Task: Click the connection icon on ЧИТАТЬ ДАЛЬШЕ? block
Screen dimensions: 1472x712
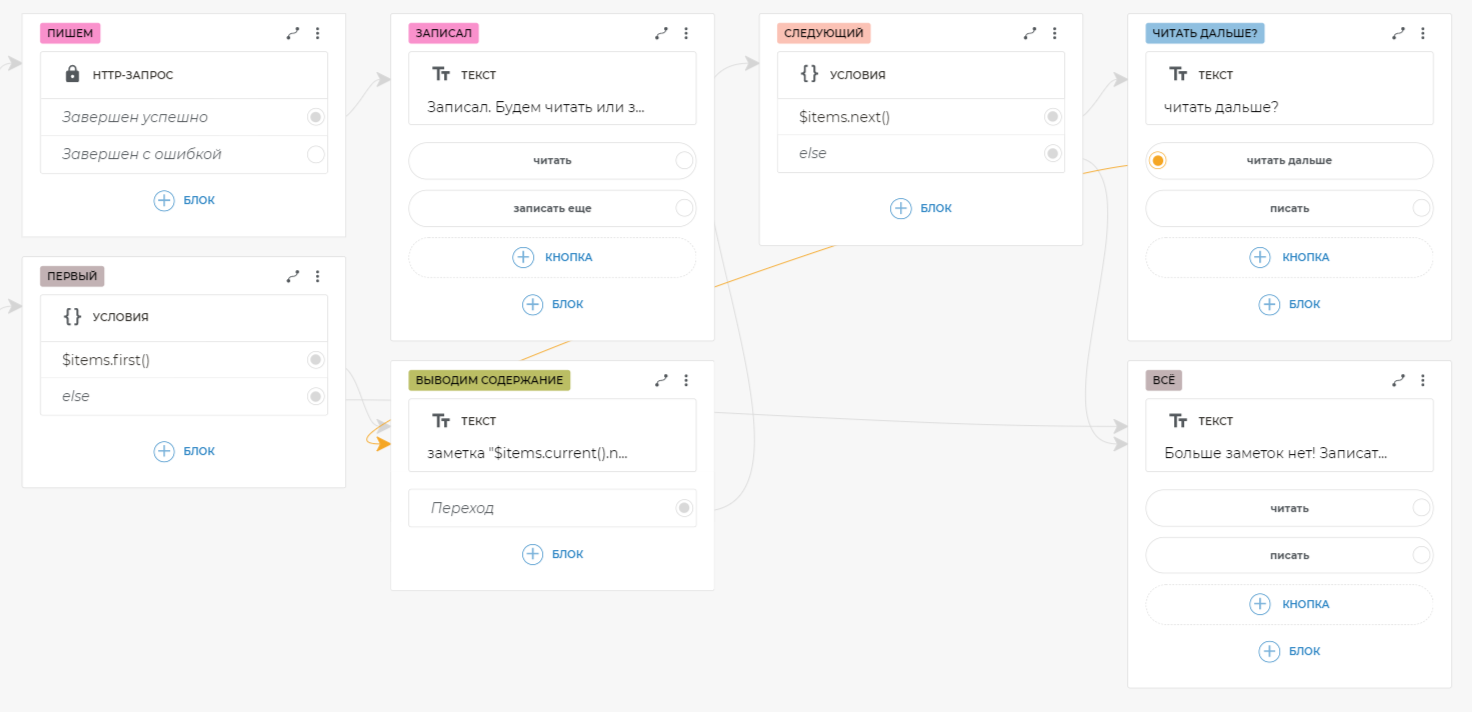Action: (1398, 33)
